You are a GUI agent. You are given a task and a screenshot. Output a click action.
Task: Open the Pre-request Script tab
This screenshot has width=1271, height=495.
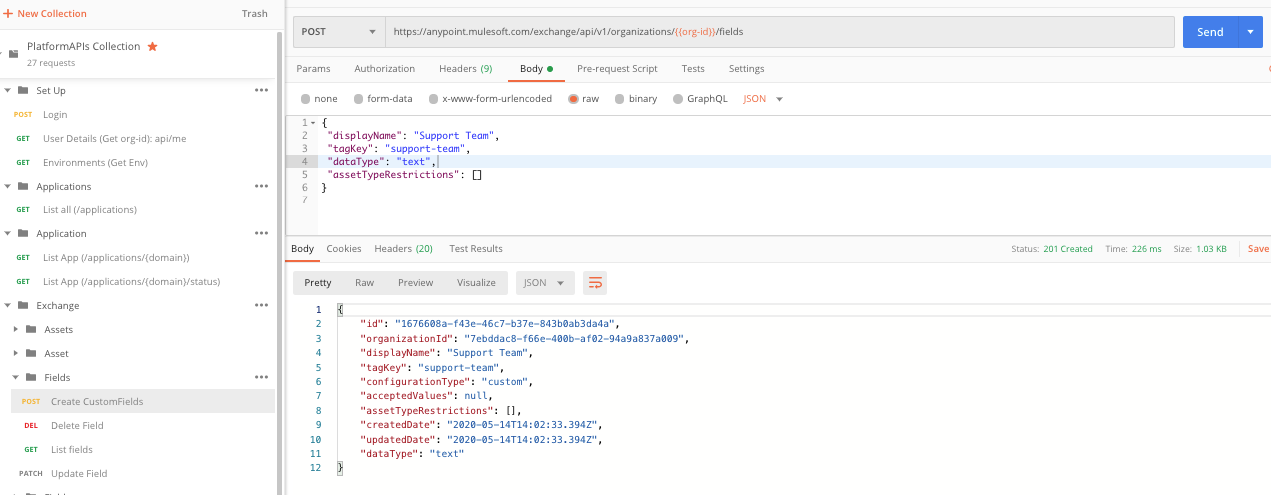click(617, 69)
